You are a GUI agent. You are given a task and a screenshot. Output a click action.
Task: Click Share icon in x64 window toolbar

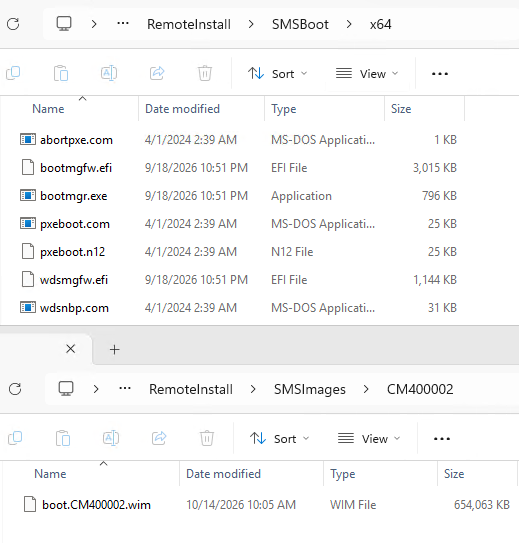click(157, 73)
